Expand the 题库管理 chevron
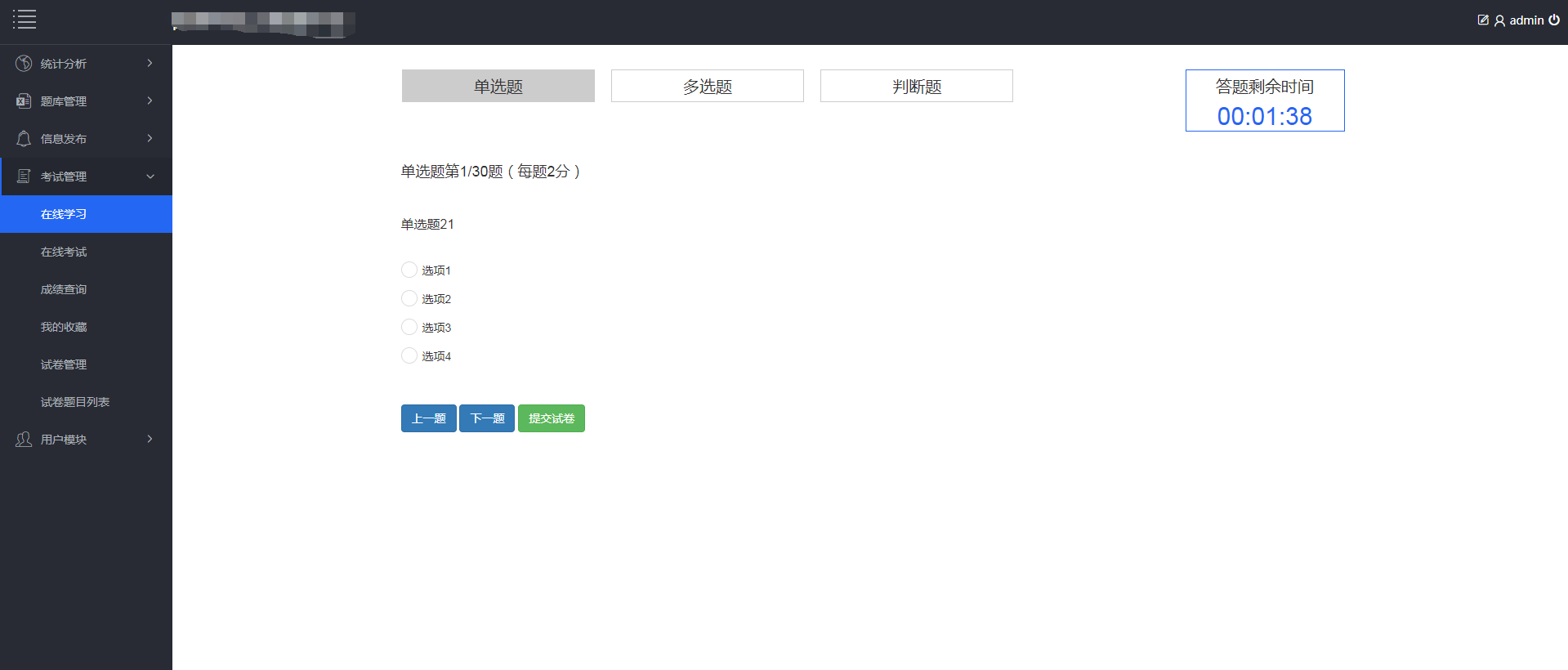The height and width of the screenshot is (670, 1568). 150,100
